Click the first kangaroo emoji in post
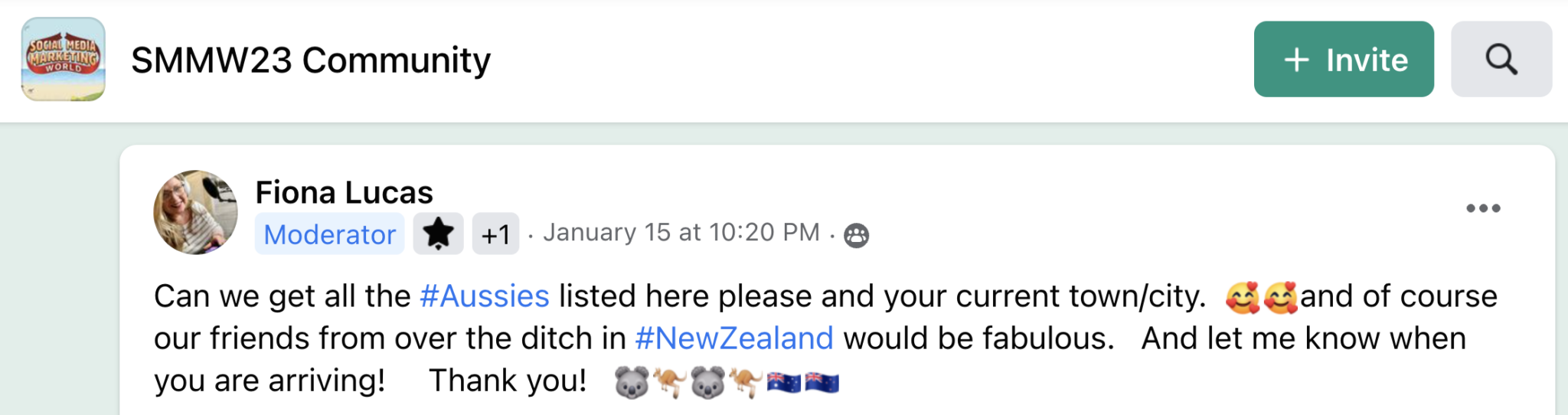The image size is (1568, 415). [669, 381]
